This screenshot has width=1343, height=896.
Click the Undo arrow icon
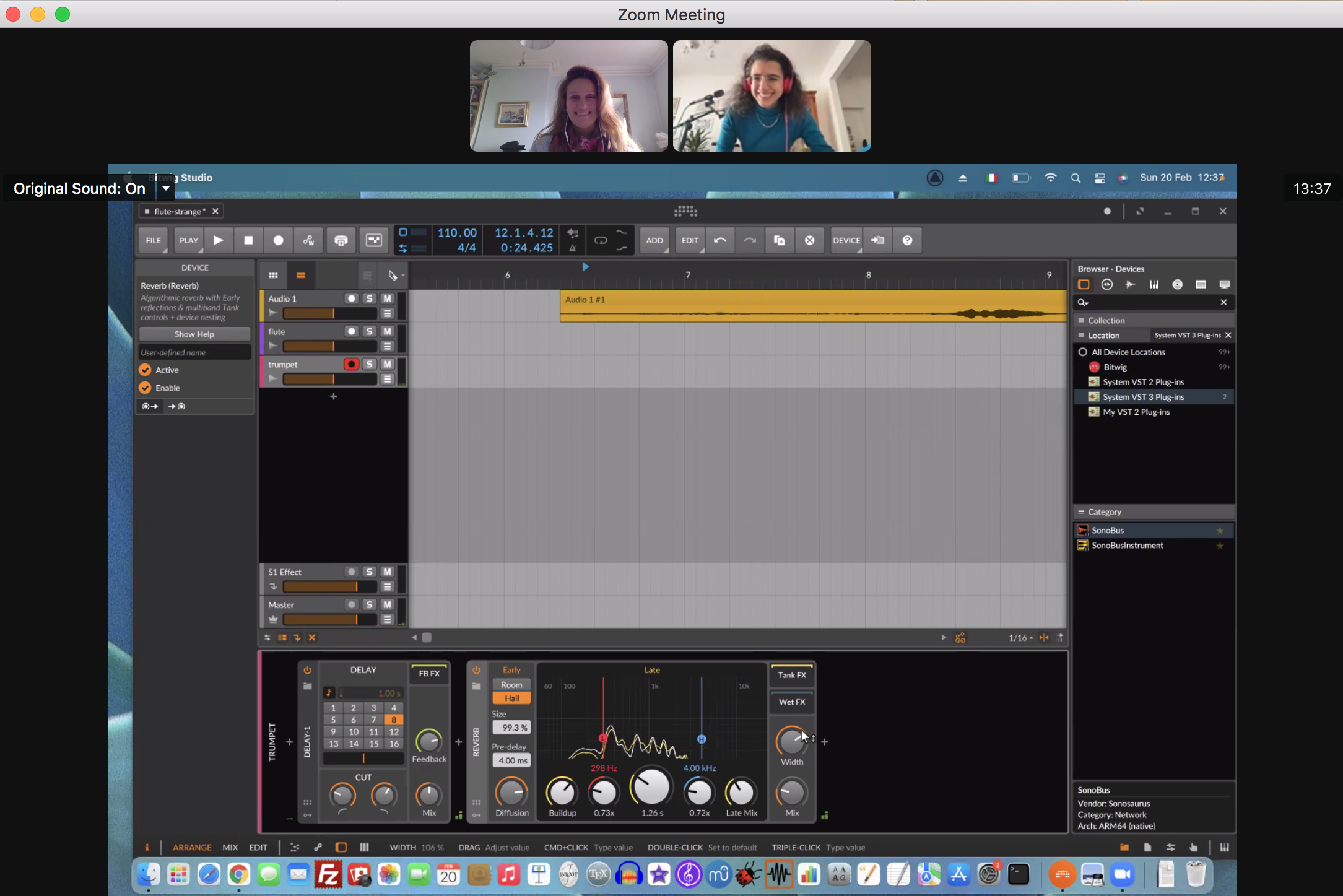720,240
